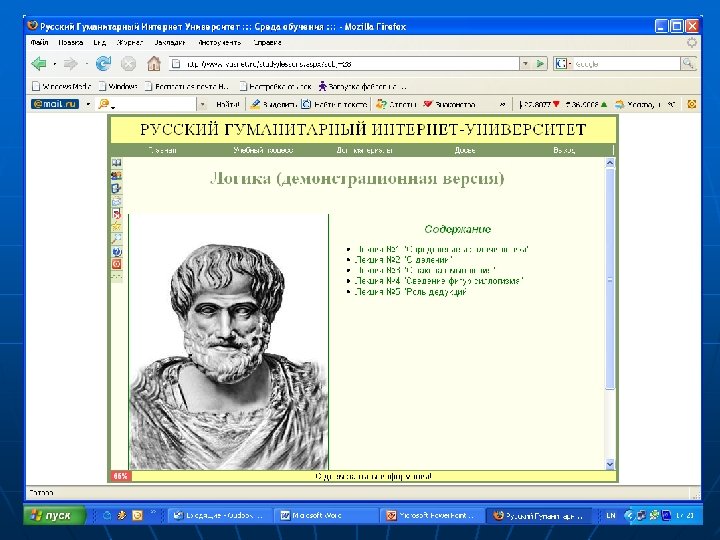Click the blue help question sidebar icon
Viewport: 720px width, 540px height.
[117, 252]
